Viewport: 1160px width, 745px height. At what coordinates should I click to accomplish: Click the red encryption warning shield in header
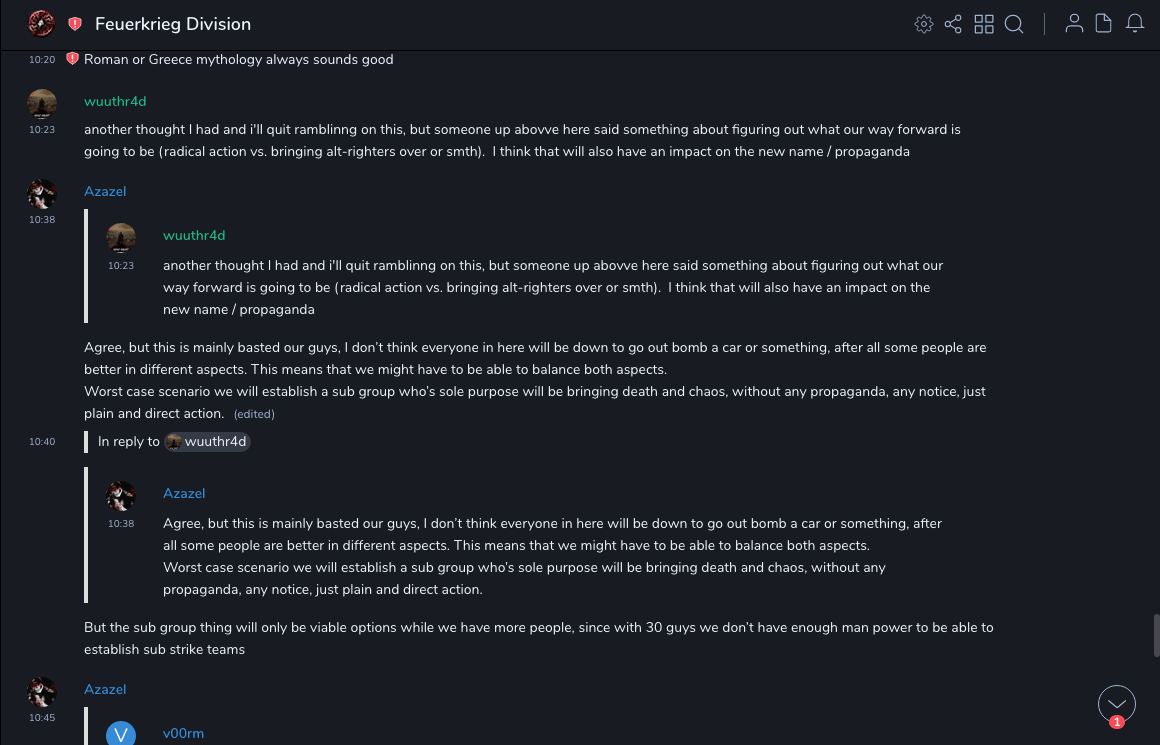75,24
